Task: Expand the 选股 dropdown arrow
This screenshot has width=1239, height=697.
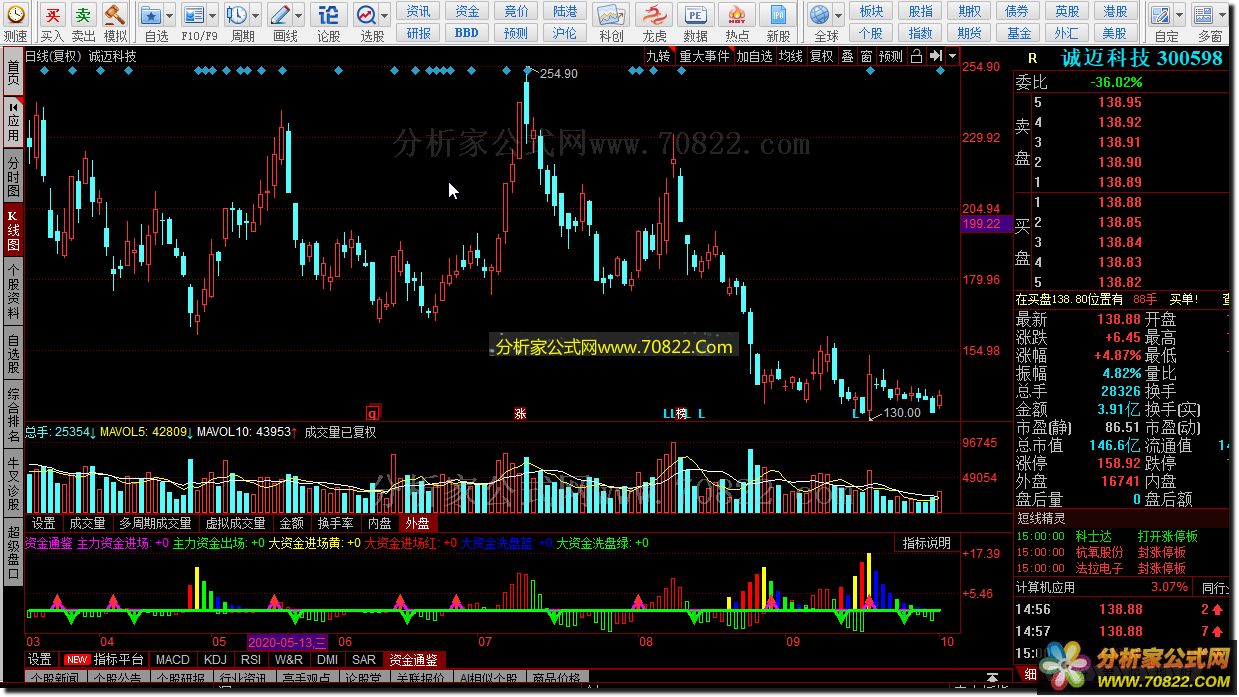Action: [x=385, y=15]
